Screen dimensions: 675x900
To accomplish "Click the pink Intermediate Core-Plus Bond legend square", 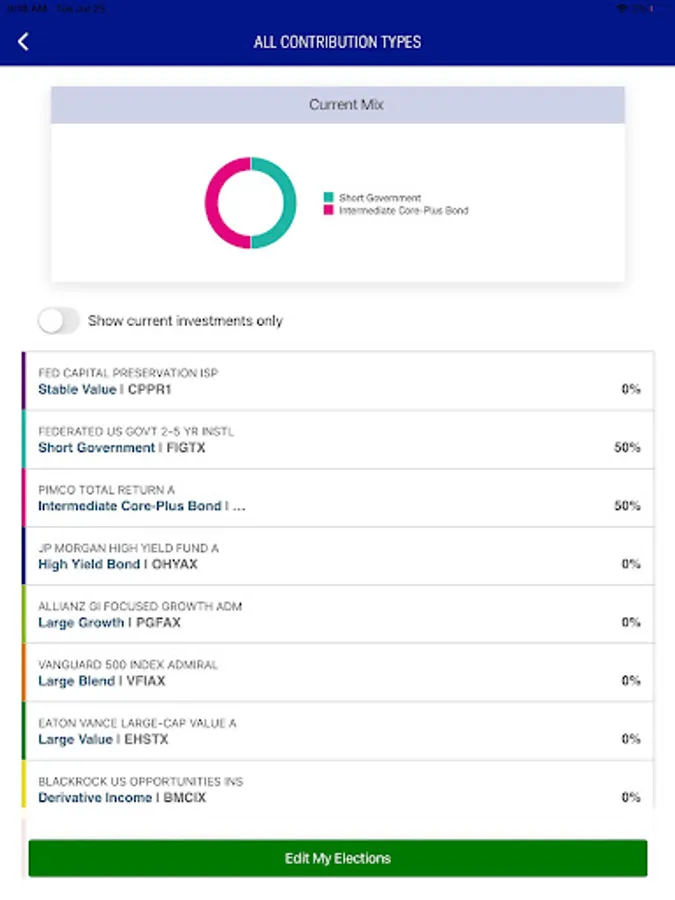I will (328, 211).
